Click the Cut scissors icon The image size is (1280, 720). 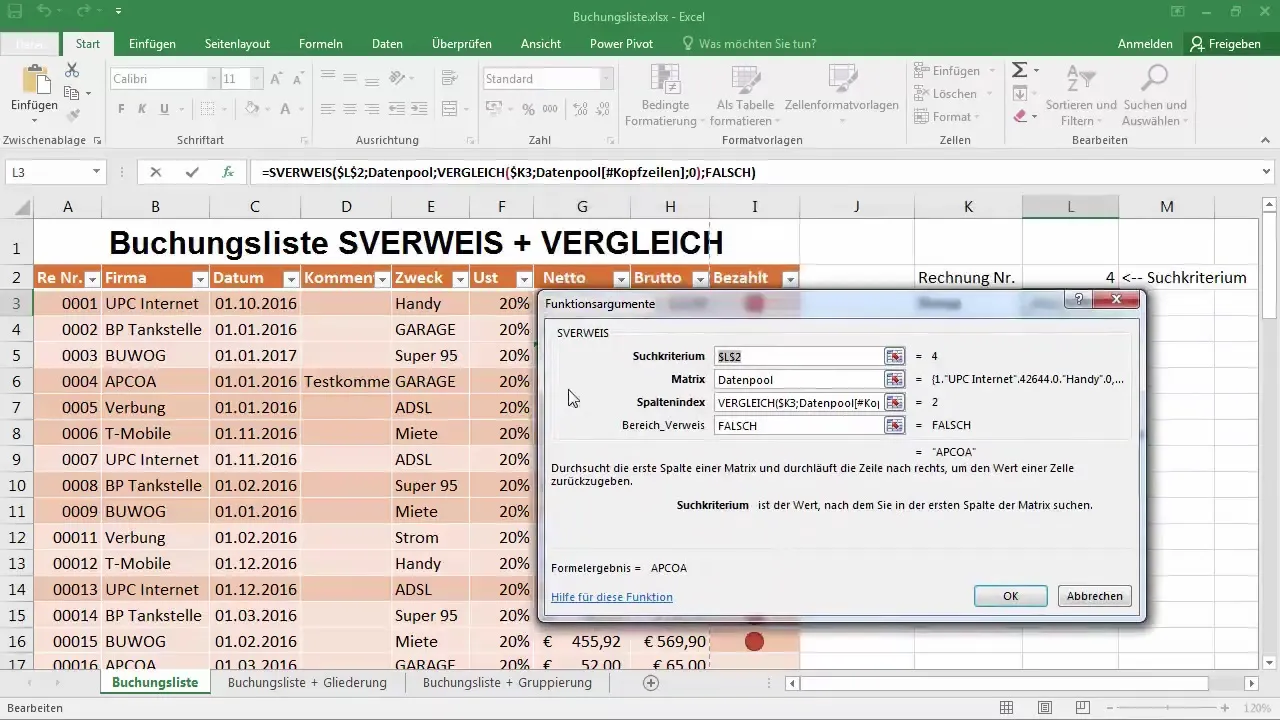click(72, 70)
